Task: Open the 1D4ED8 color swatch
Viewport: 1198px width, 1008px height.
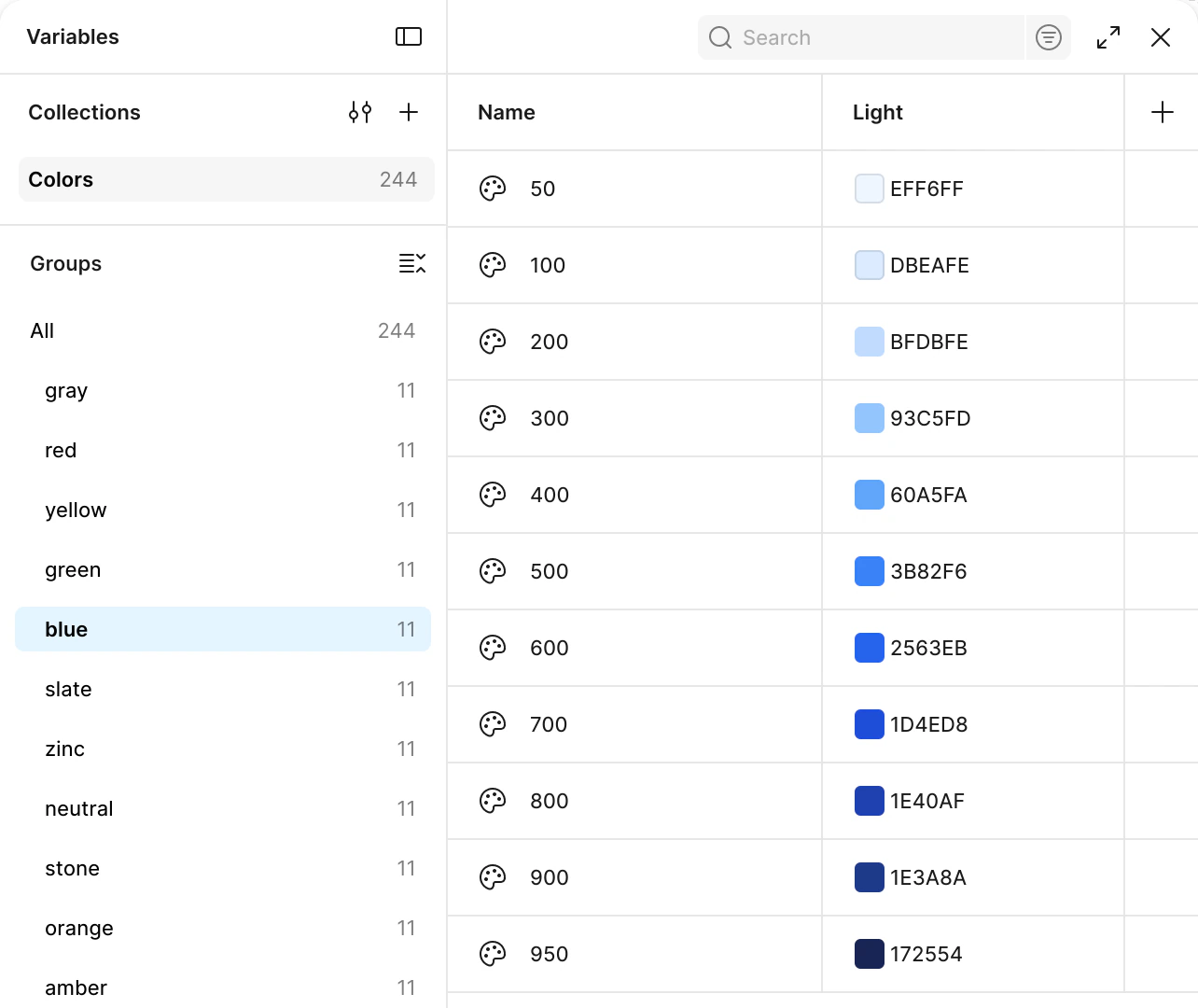Action: click(870, 724)
